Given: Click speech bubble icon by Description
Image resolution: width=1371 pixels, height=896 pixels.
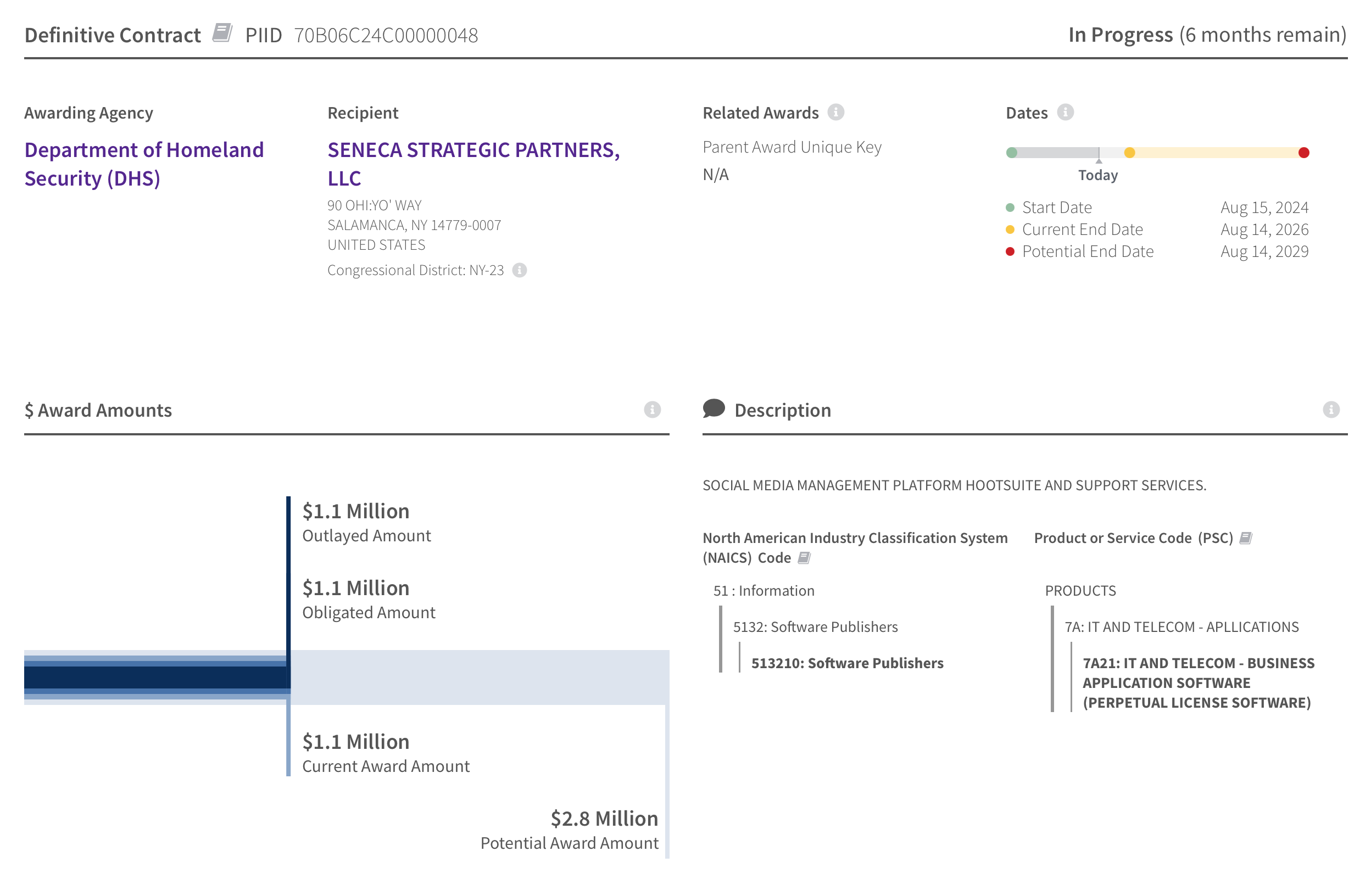Looking at the screenshot, I should tap(713, 408).
